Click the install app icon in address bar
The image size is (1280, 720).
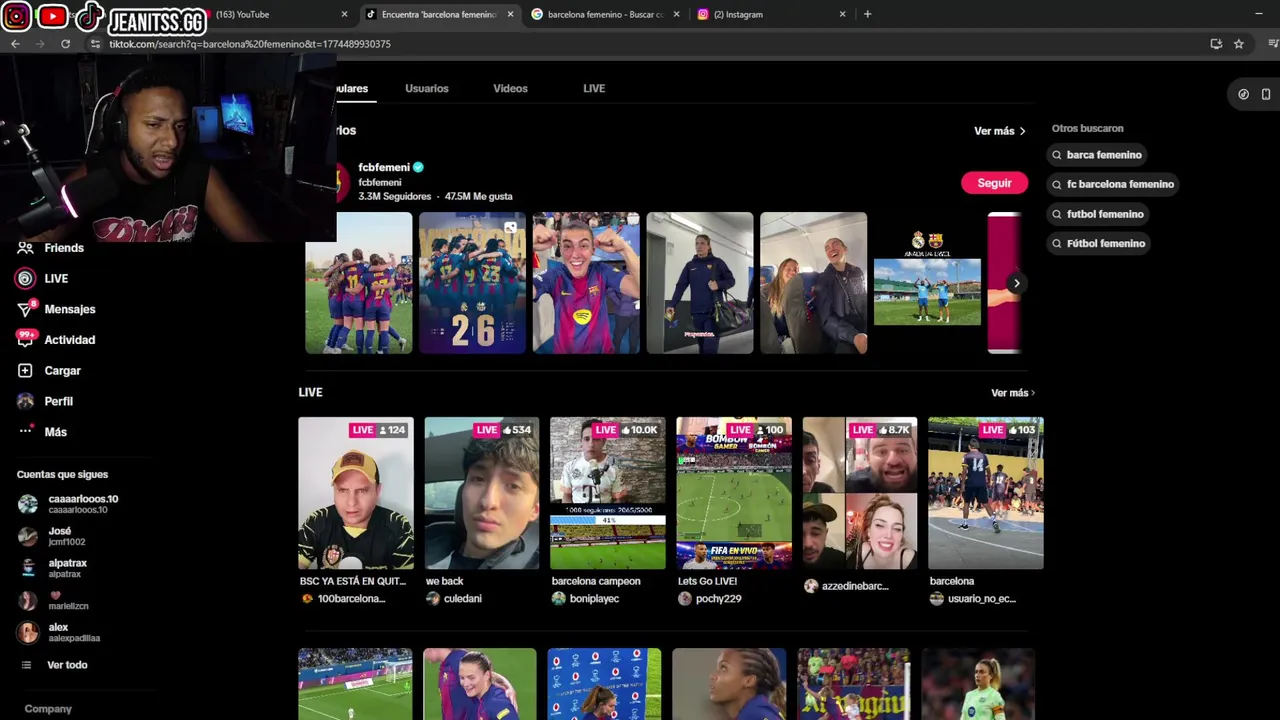click(x=1216, y=44)
